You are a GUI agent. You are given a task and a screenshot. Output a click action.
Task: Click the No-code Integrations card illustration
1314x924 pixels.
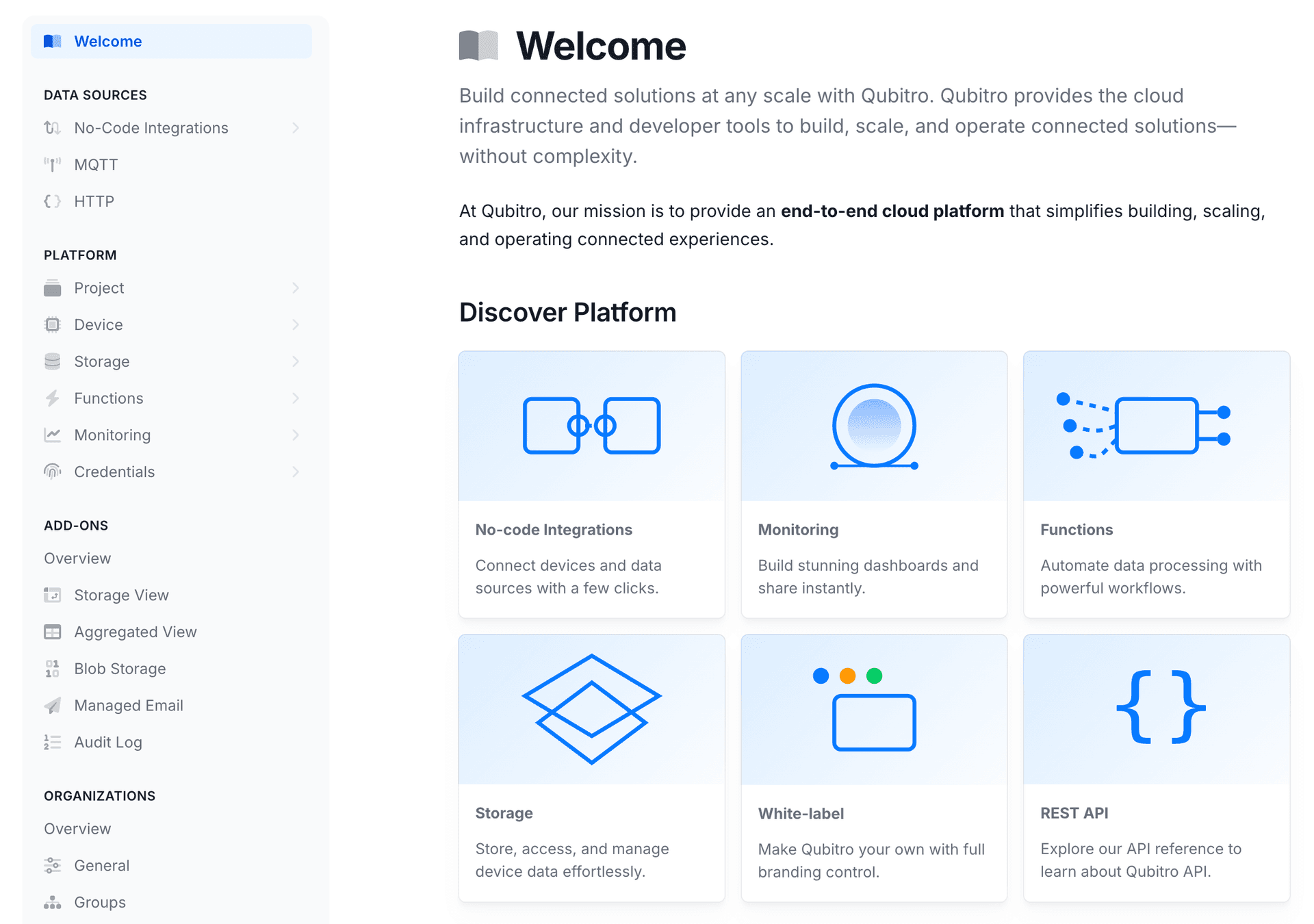[x=591, y=426]
